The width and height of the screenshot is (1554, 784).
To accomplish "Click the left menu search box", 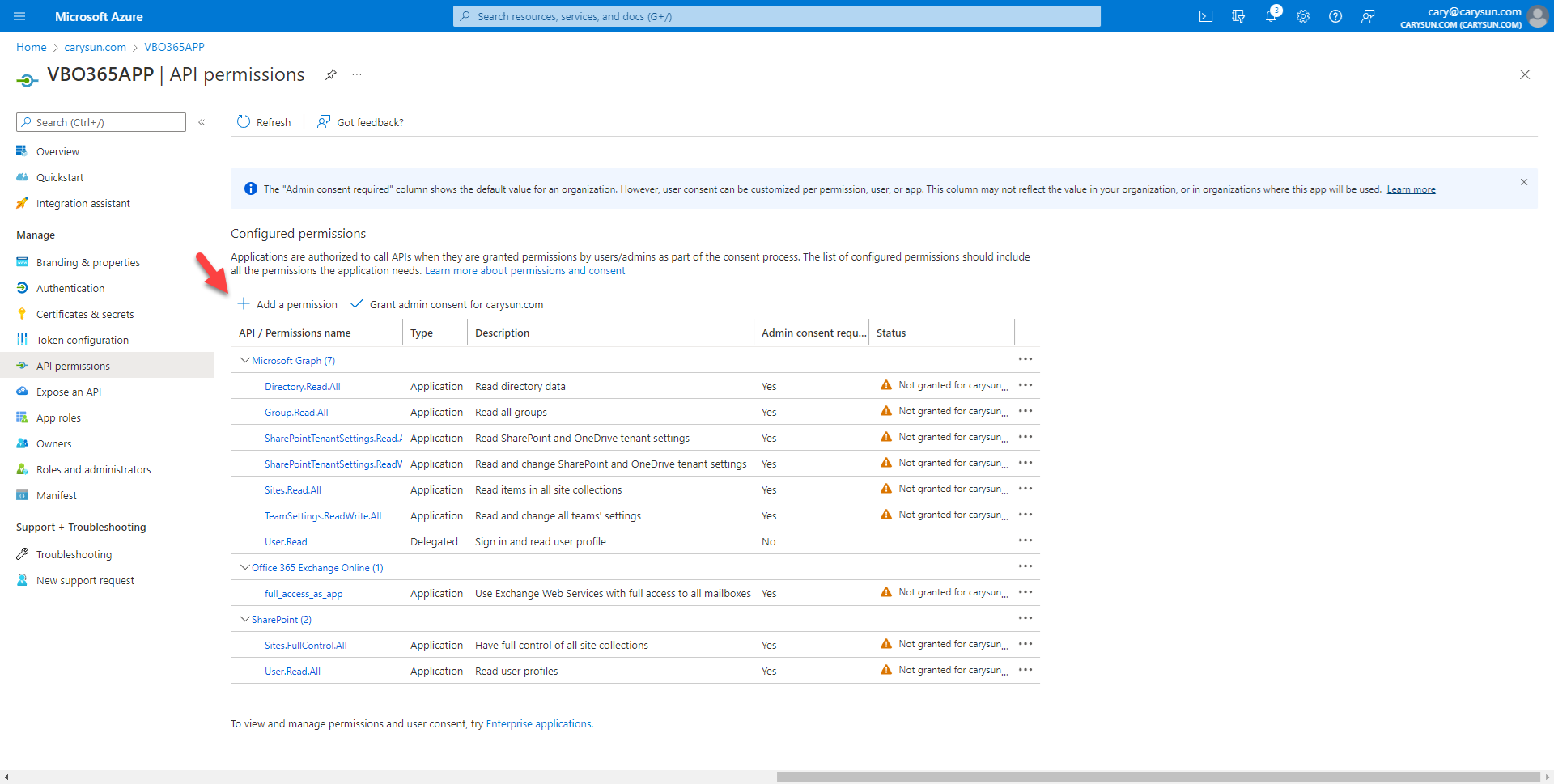I will (101, 122).
